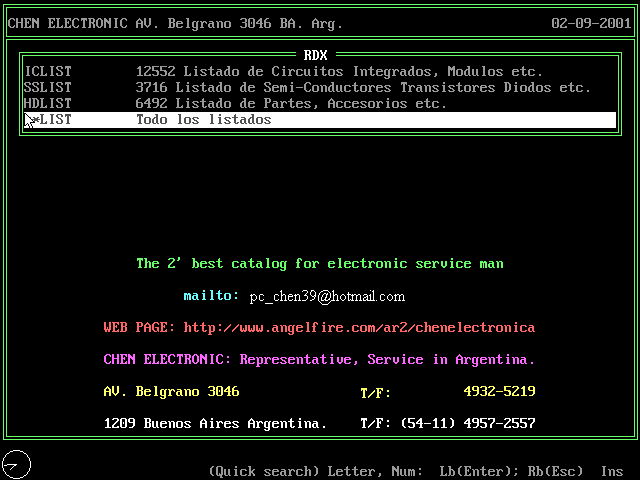
Task: Click the round clock icon at the bottom left
Action: [16, 464]
